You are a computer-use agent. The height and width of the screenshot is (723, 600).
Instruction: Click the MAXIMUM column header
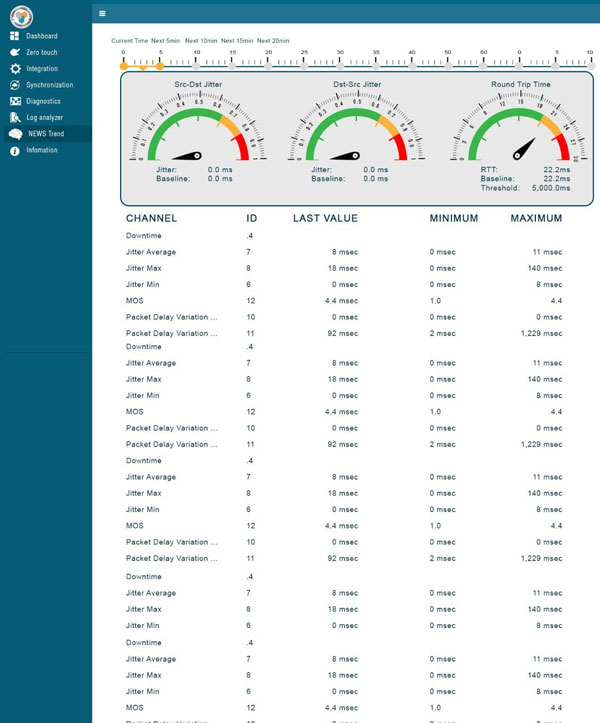[x=536, y=218]
